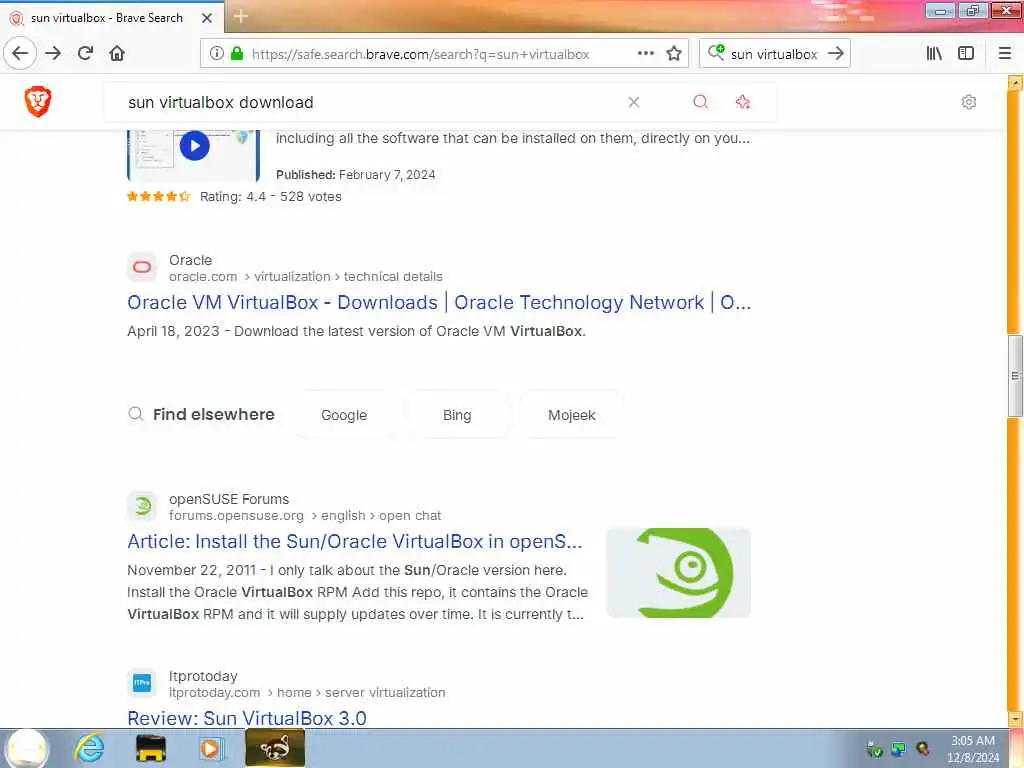Find elsewhere on Bing
This screenshot has height=768, width=1024.
tap(457, 415)
